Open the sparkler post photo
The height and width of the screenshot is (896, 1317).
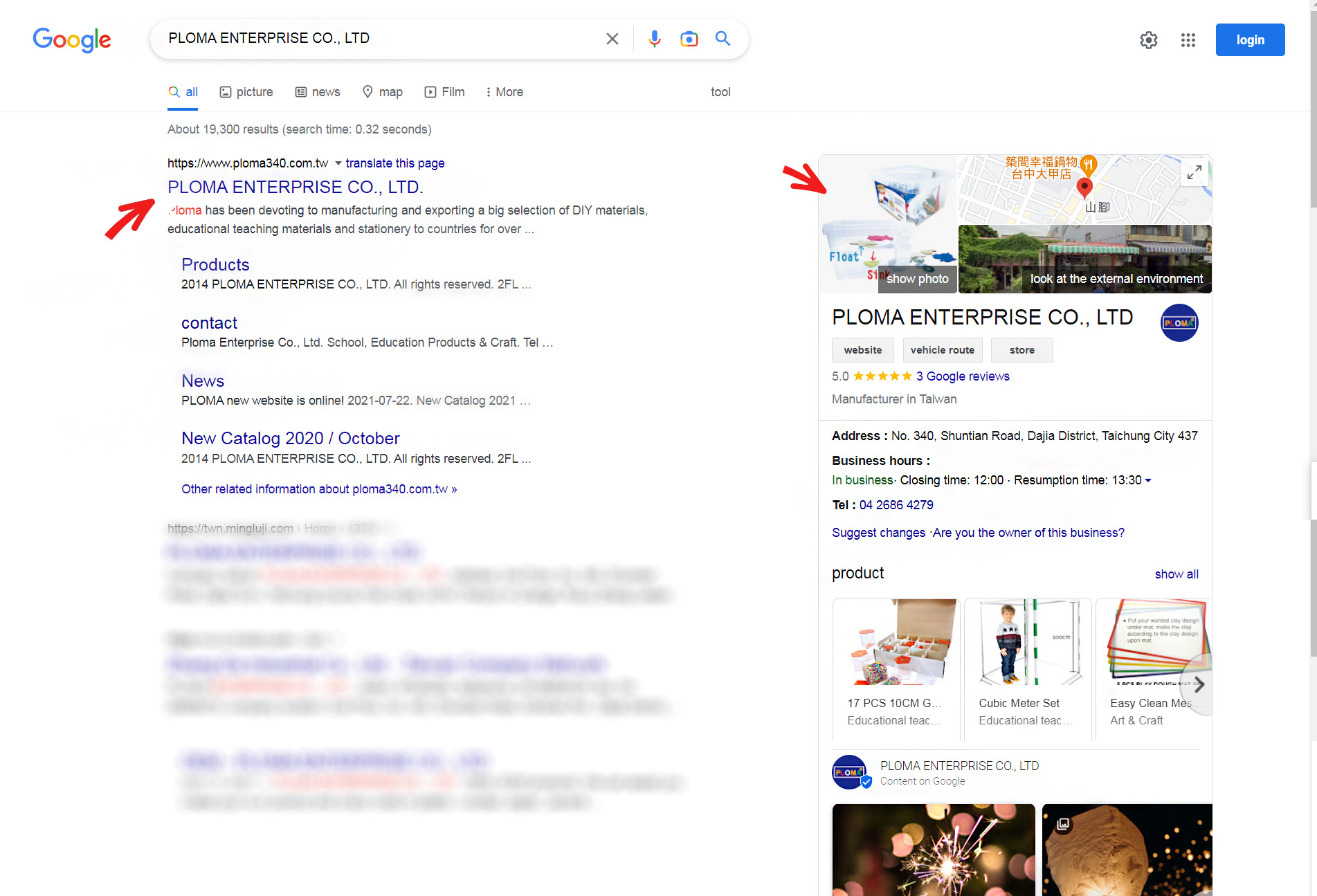pyautogui.click(x=934, y=850)
